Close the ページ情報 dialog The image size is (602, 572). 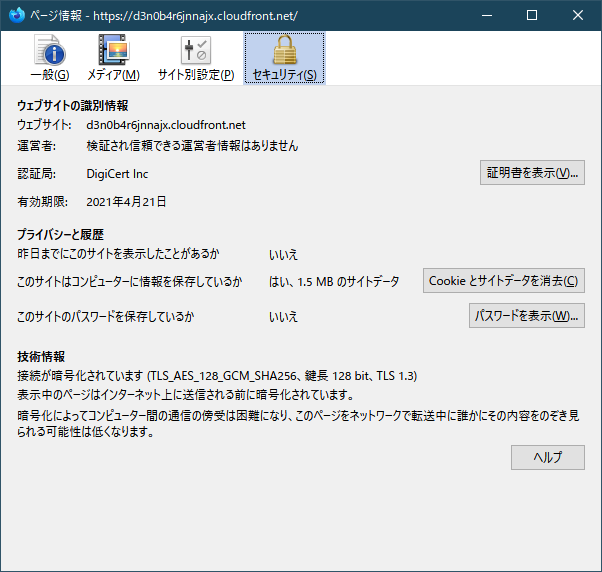tap(578, 15)
